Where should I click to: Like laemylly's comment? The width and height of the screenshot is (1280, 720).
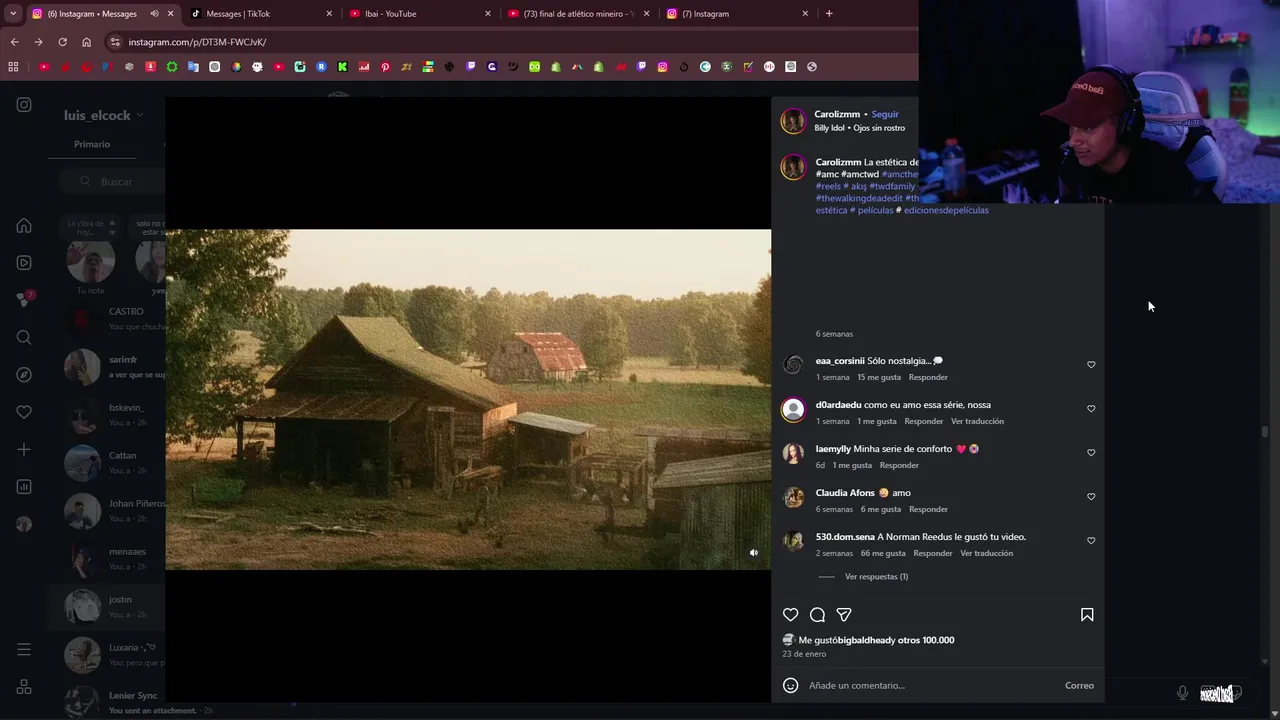point(1091,452)
